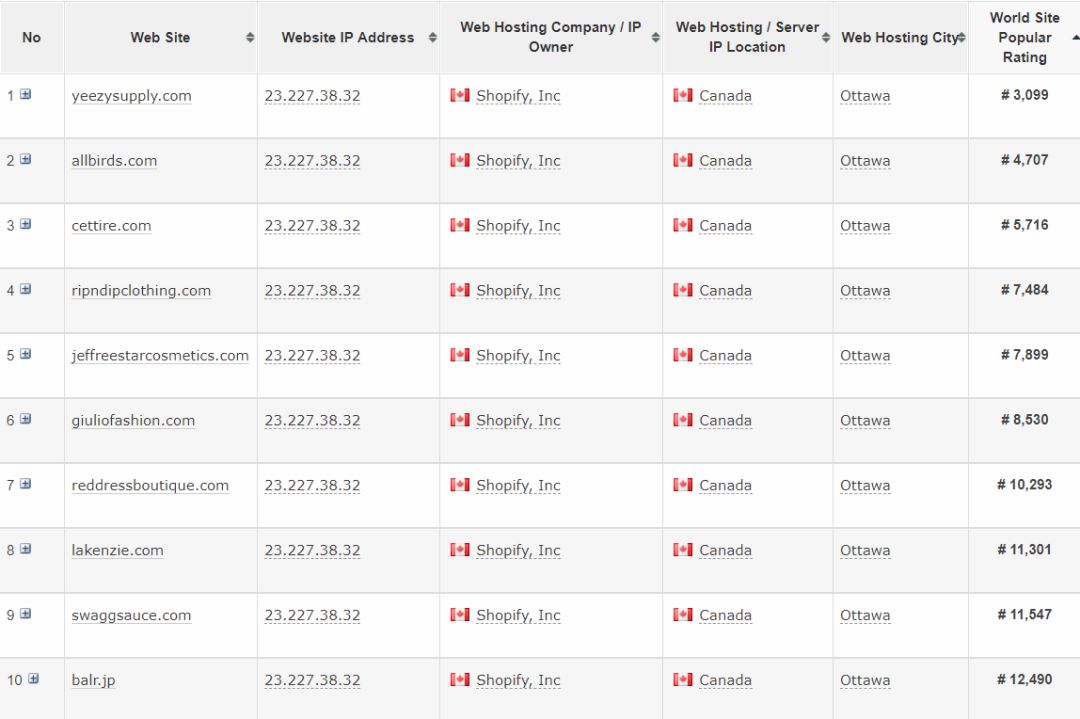Click sort arrows on Website IP Address column

click(432, 38)
